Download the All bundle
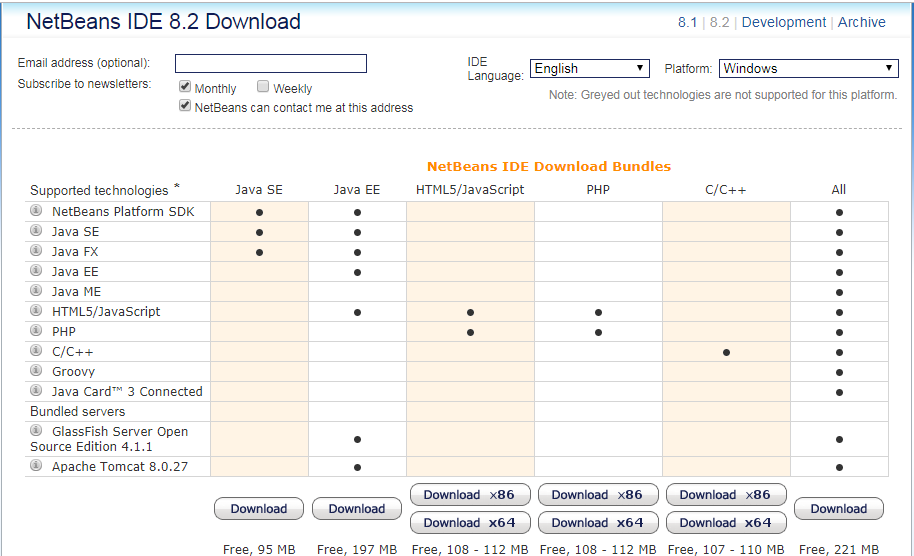 click(x=839, y=509)
